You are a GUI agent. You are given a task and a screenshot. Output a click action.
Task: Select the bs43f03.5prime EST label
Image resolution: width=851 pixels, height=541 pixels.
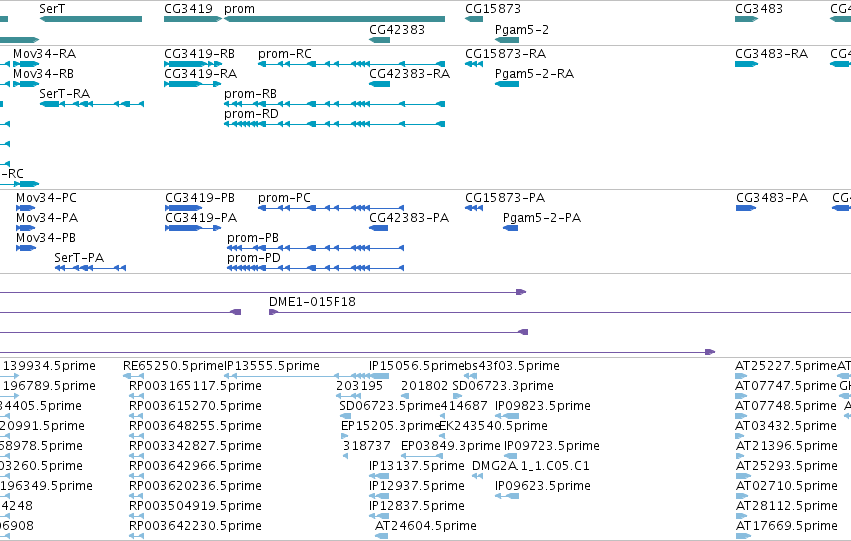pyautogui.click(x=512, y=366)
